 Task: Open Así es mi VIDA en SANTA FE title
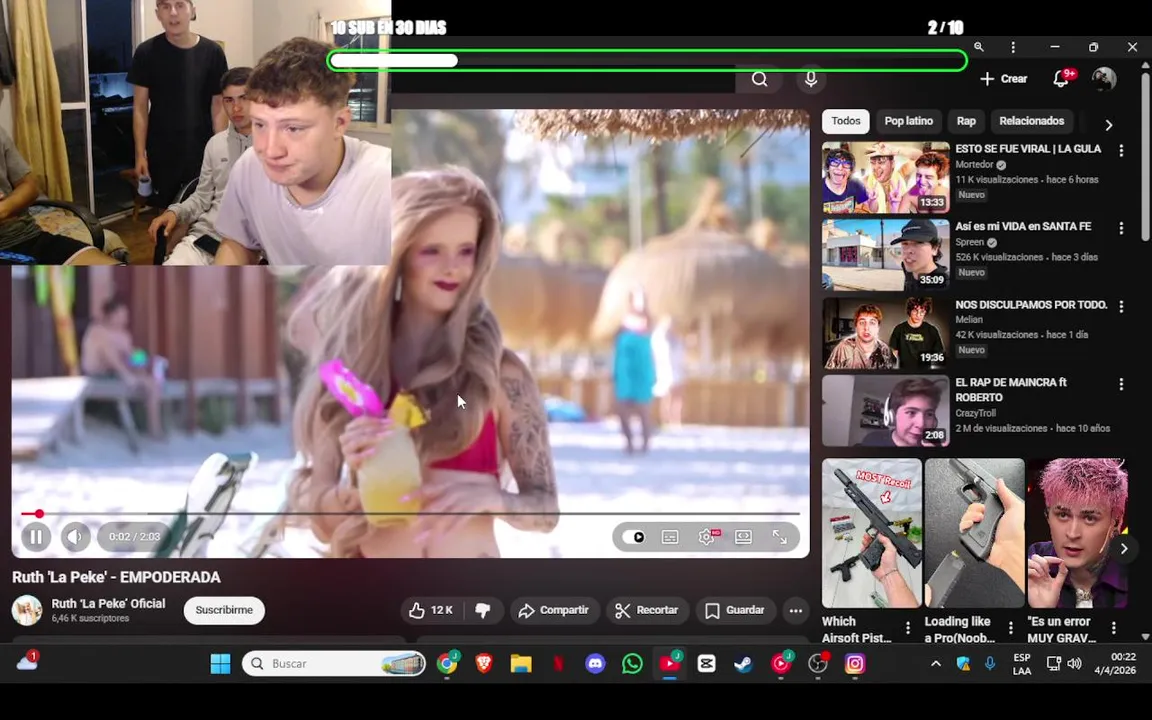(1023, 226)
